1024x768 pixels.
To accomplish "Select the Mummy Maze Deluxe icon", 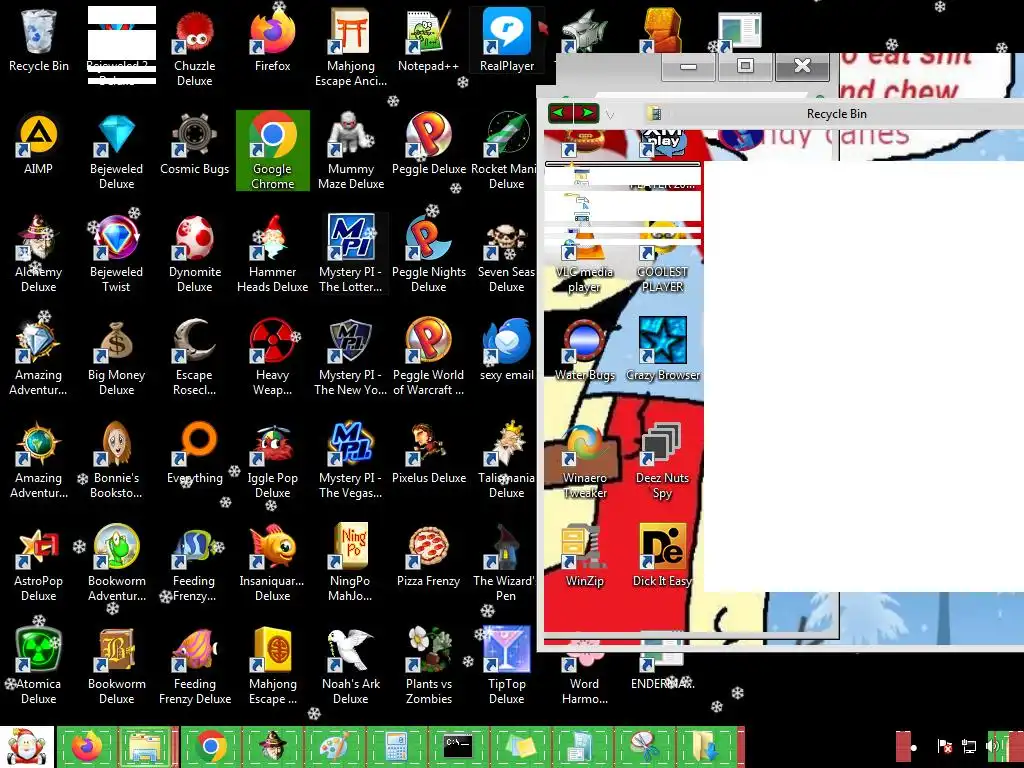I will [x=351, y=151].
